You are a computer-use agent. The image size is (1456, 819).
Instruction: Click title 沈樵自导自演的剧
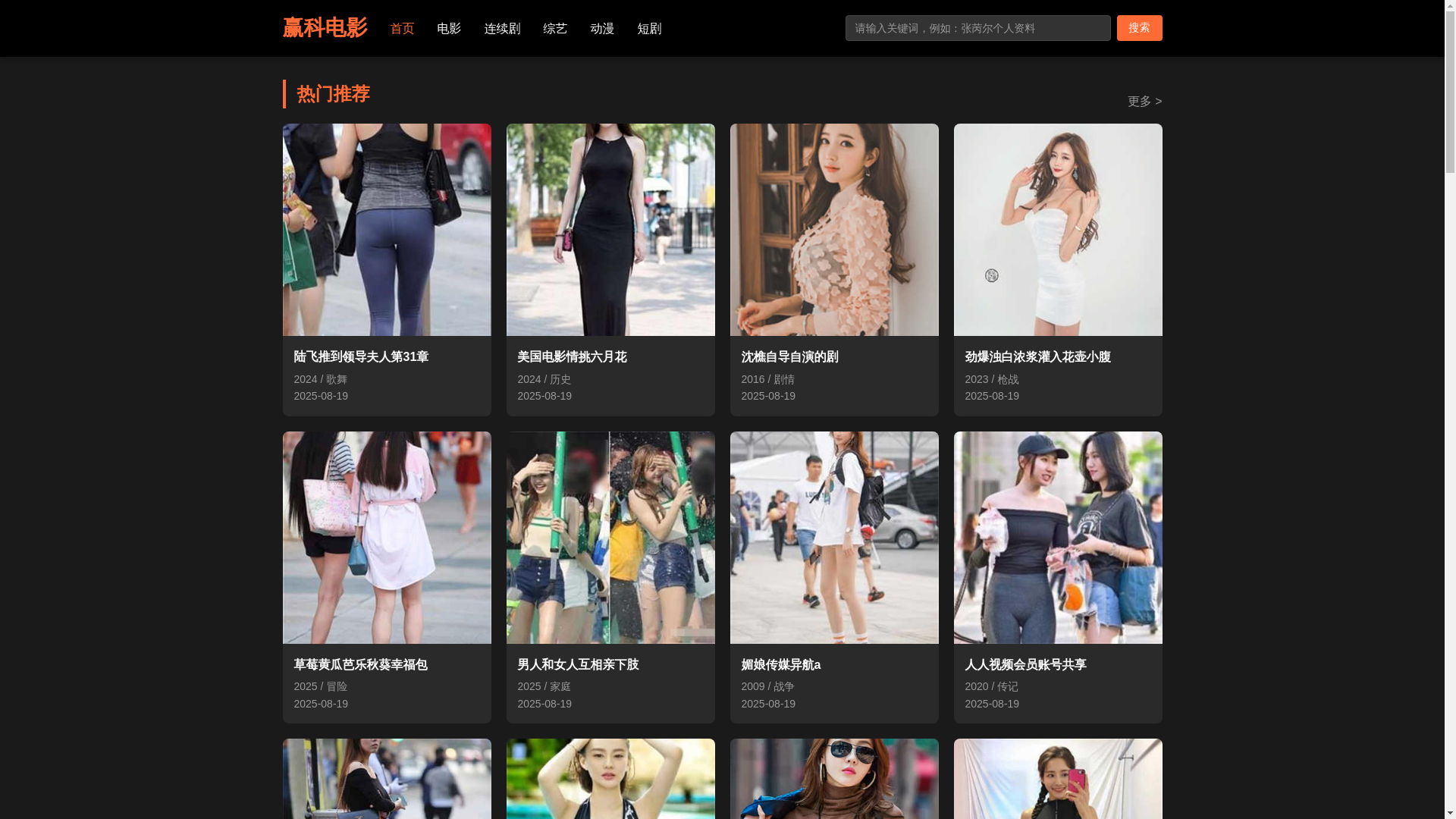(789, 357)
